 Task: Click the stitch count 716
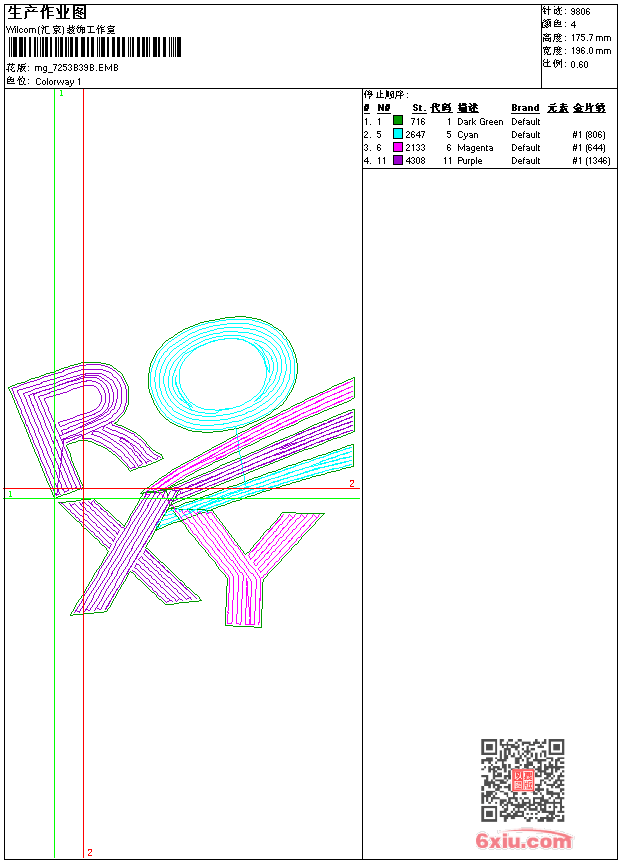point(418,122)
